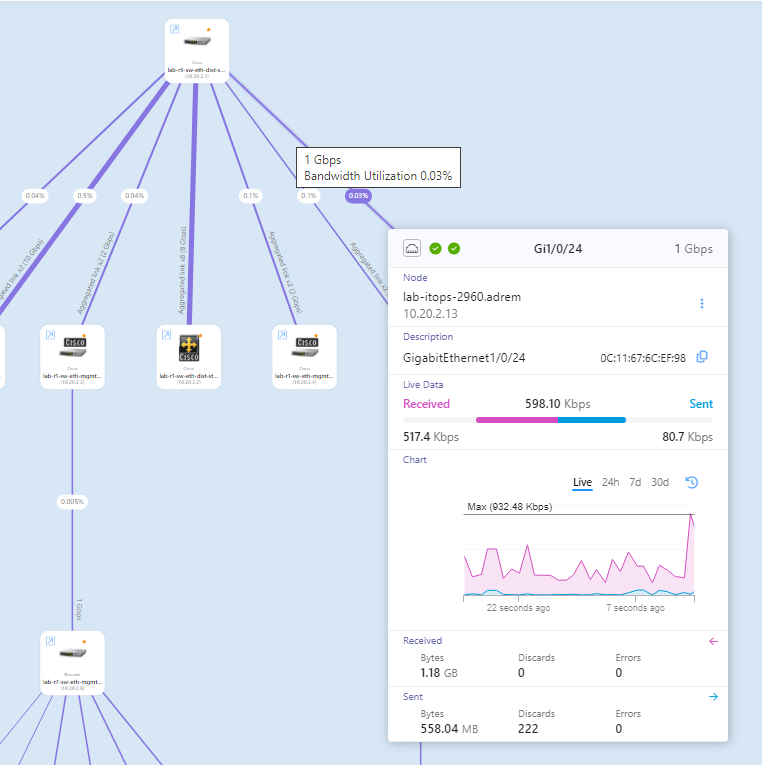The height and width of the screenshot is (765, 762).
Task: Switch chart to 30d tab
Action: (x=660, y=482)
